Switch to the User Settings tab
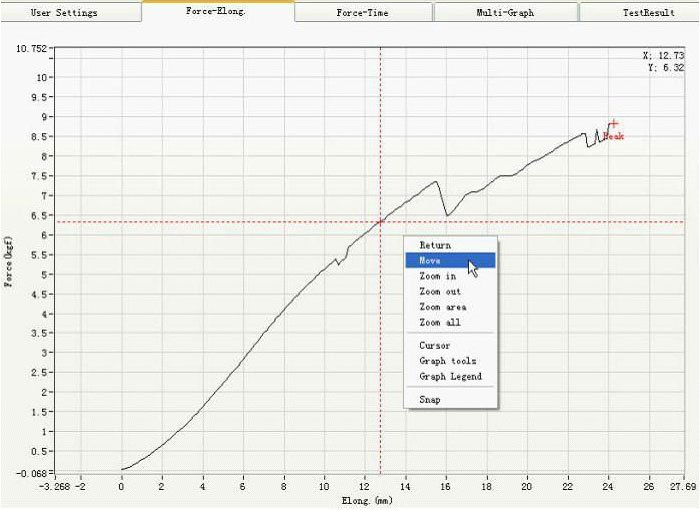The image size is (700, 510). pyautogui.click(x=69, y=12)
